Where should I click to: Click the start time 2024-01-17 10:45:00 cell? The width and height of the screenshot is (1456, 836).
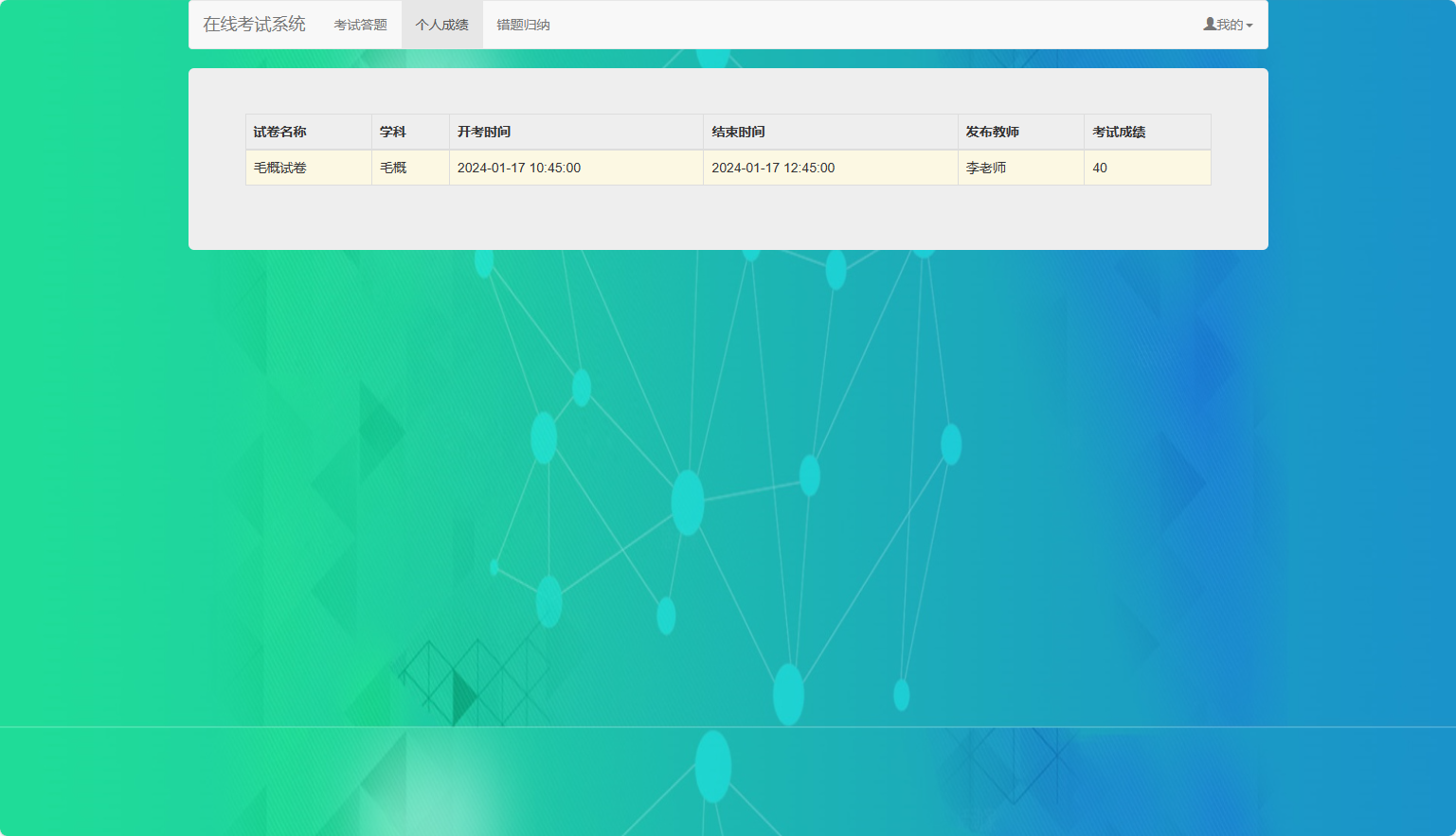click(x=519, y=168)
